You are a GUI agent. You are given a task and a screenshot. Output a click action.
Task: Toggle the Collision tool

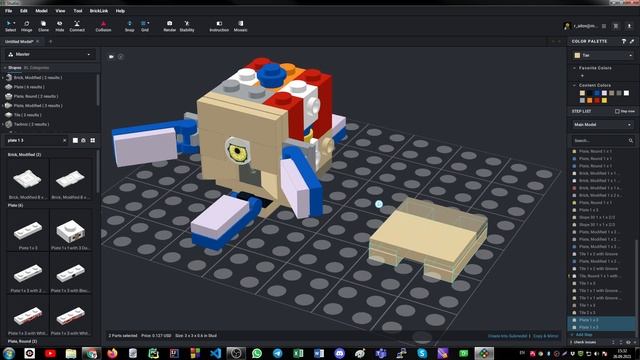[103, 26]
